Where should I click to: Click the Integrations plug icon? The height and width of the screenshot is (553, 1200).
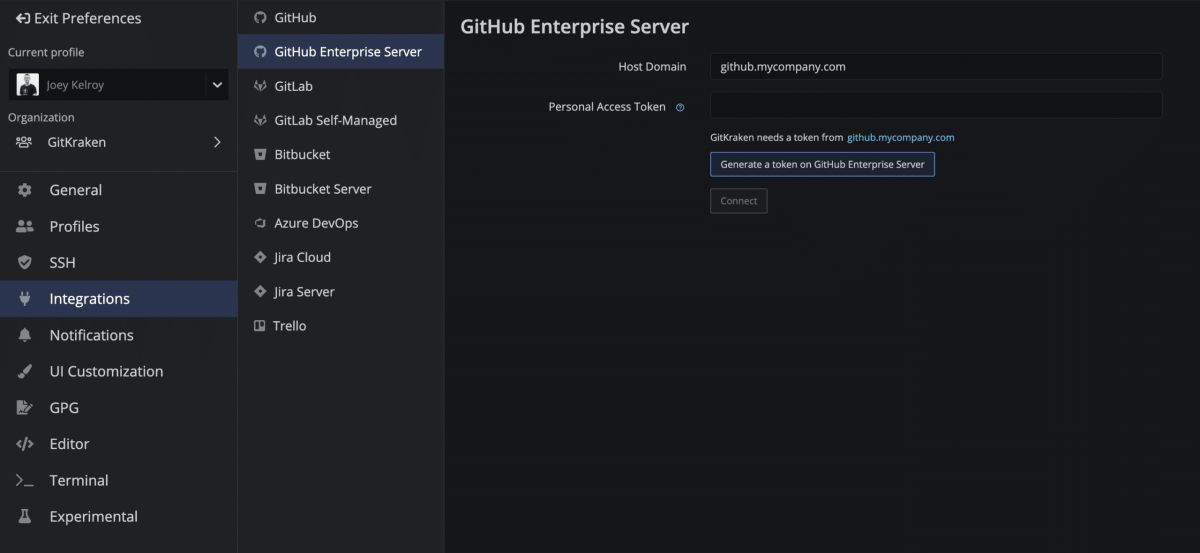pyautogui.click(x=25, y=298)
